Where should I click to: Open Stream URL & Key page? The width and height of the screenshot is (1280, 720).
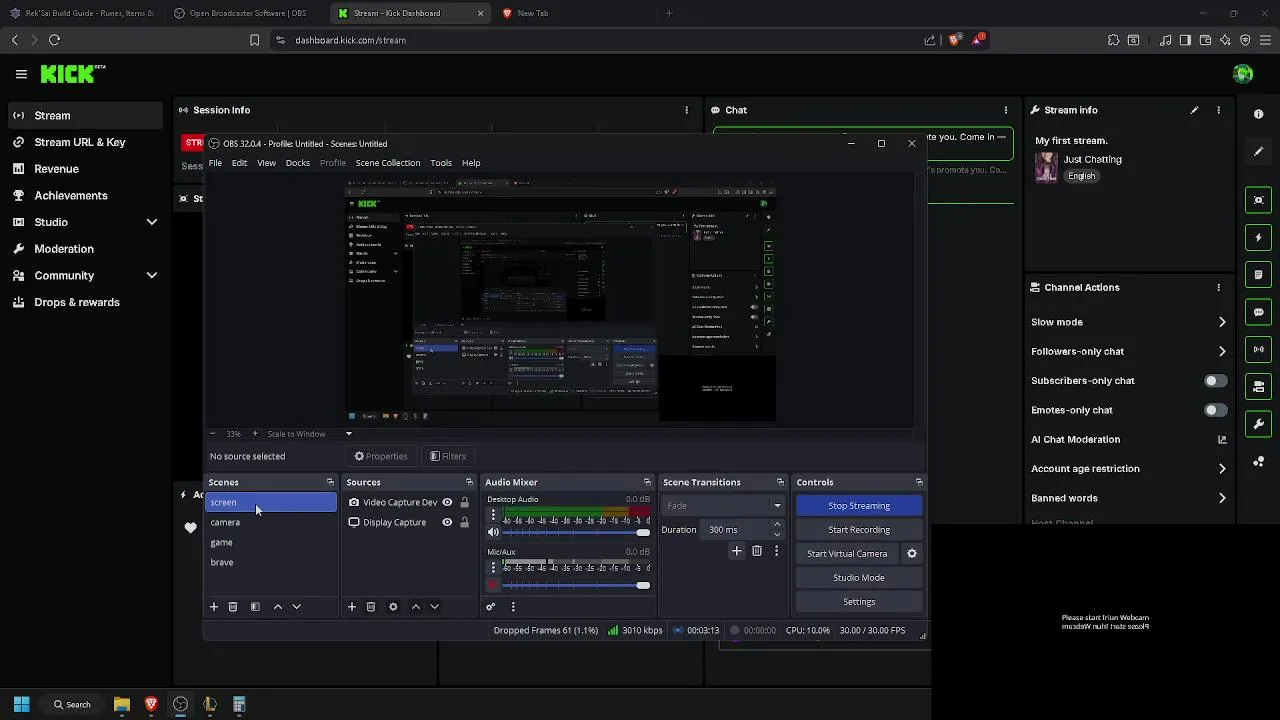(80, 142)
